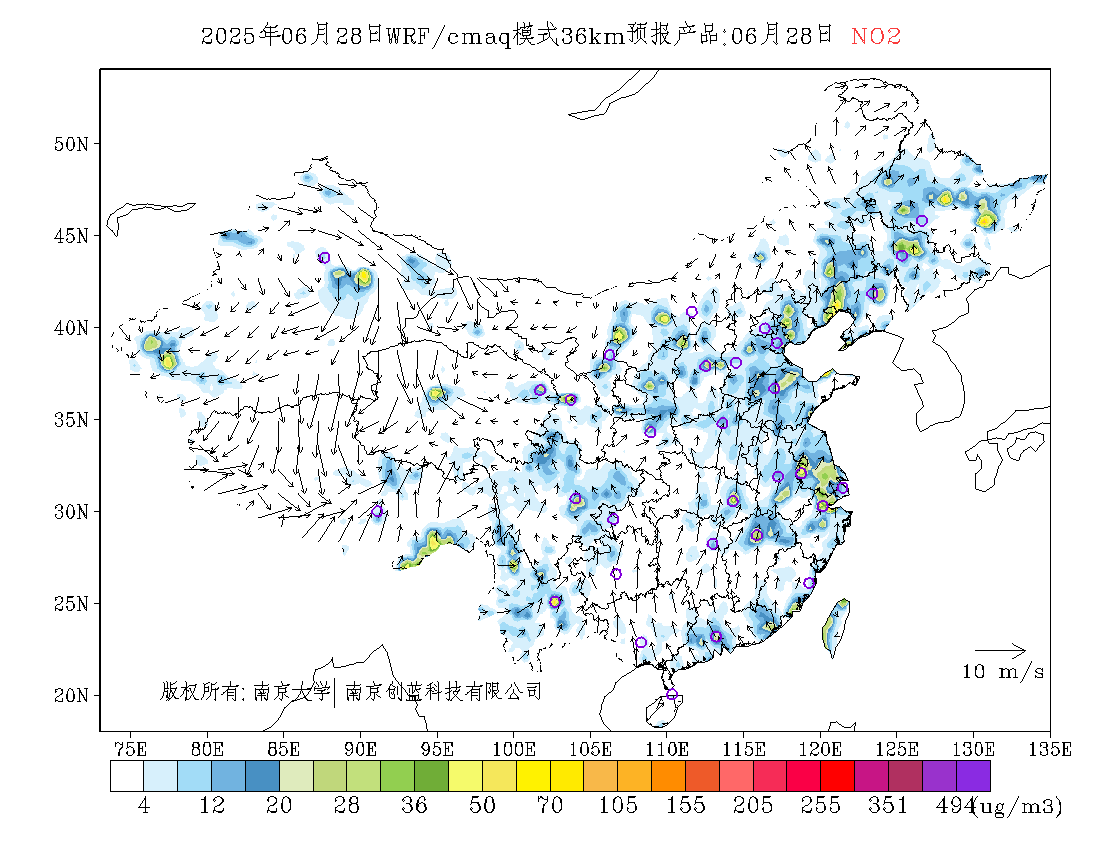This screenshot has width=1100, height=850.
Task: Pick the maroon swatch right of 351
Action: pos(906,776)
